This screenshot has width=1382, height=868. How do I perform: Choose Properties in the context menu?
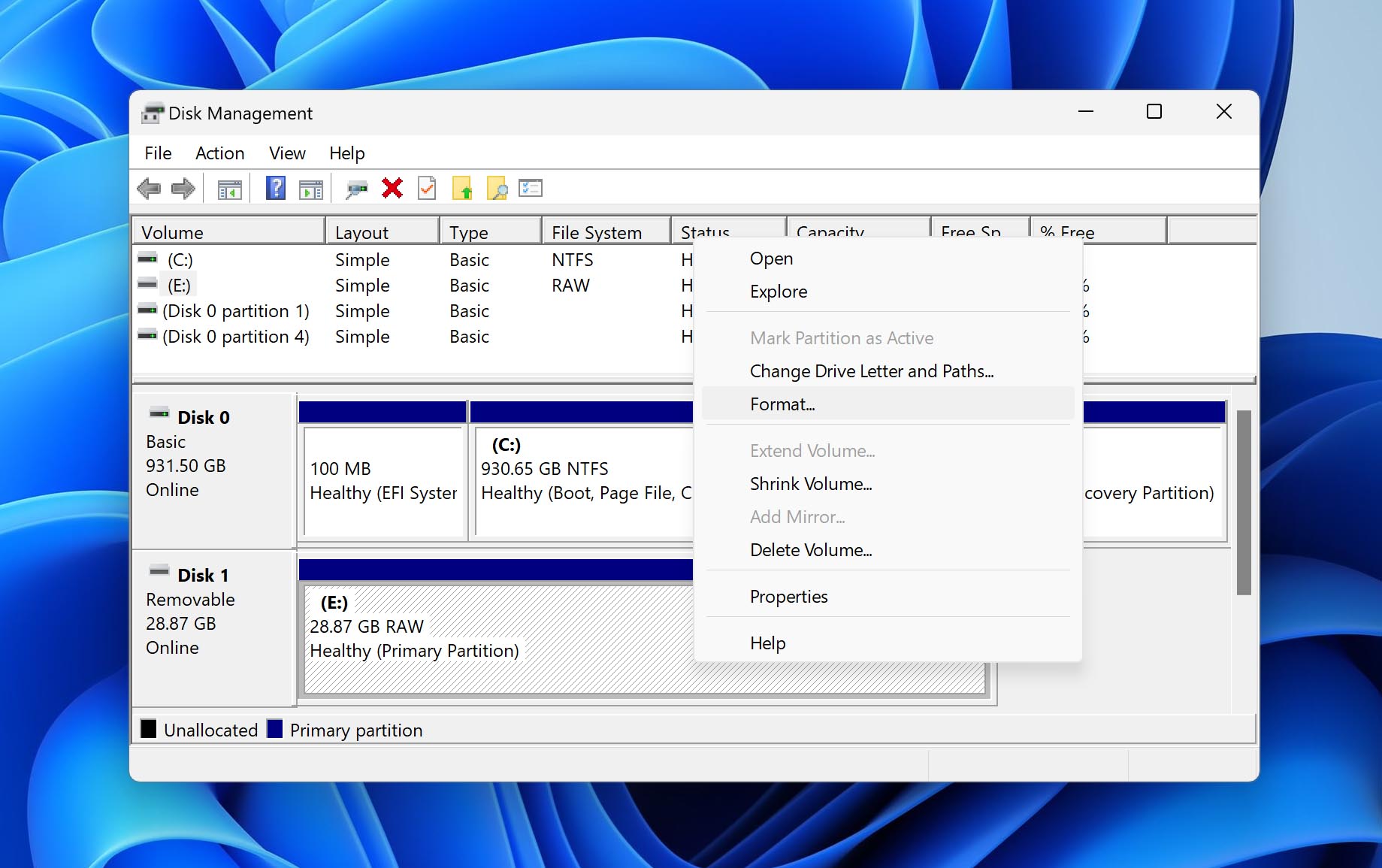[888, 597]
